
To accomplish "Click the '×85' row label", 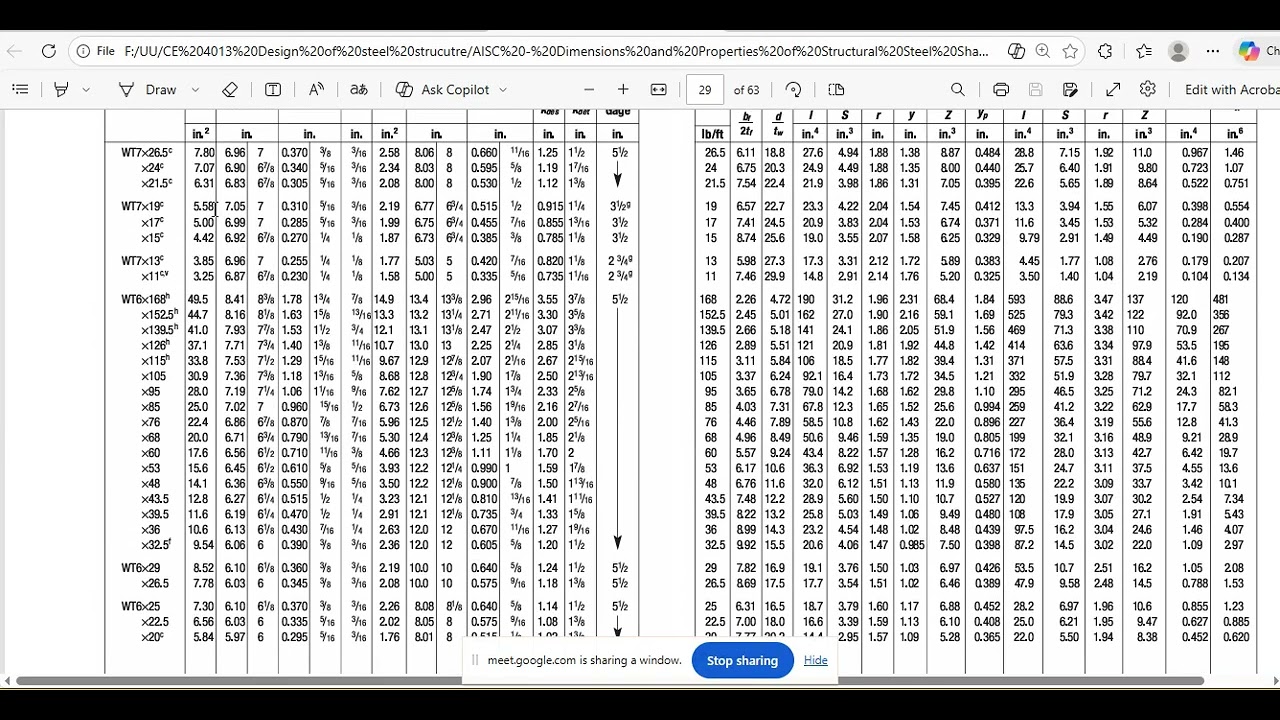I will click(x=151, y=407).
